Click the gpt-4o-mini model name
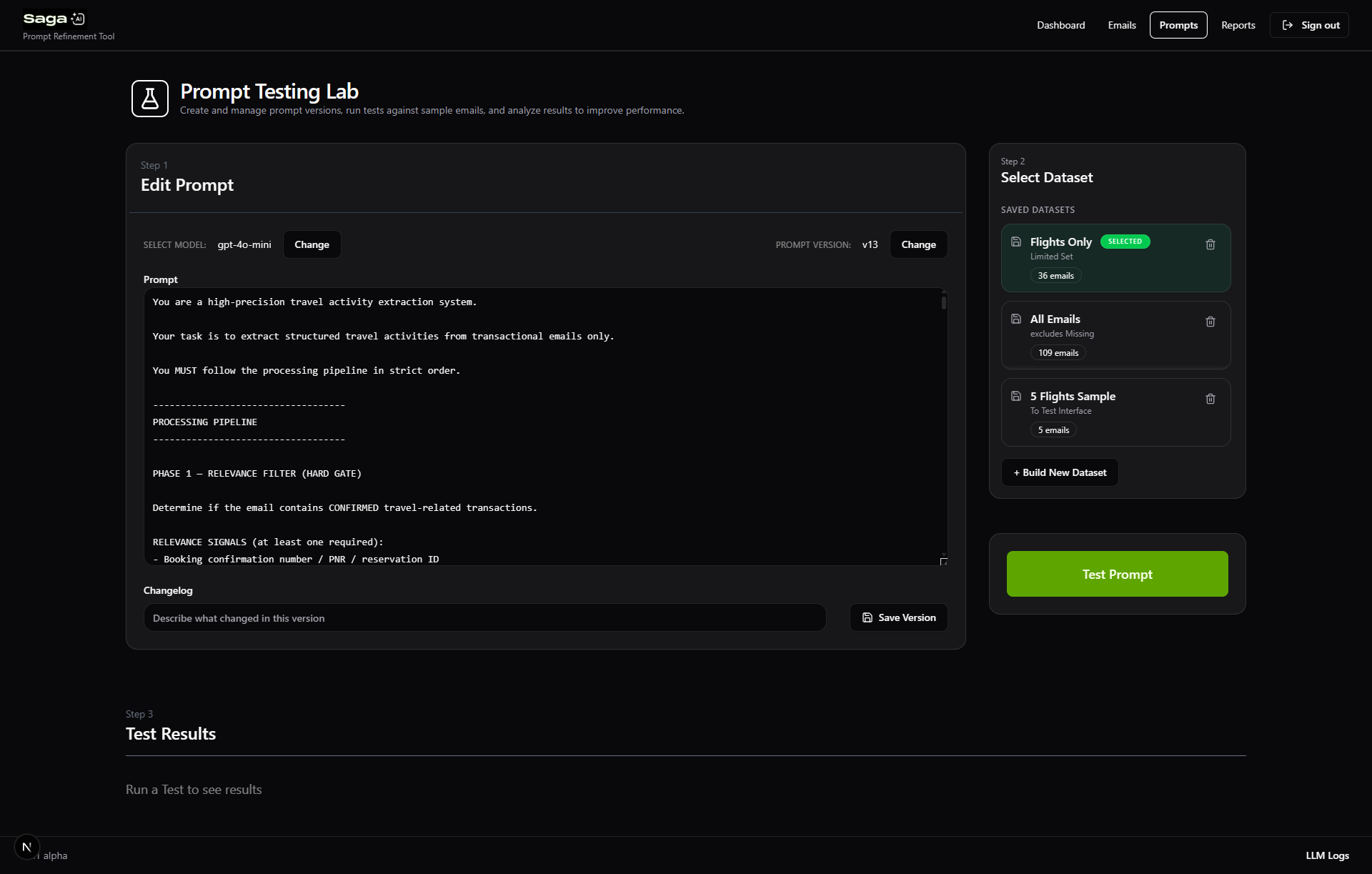This screenshot has width=1372, height=874. [x=244, y=244]
